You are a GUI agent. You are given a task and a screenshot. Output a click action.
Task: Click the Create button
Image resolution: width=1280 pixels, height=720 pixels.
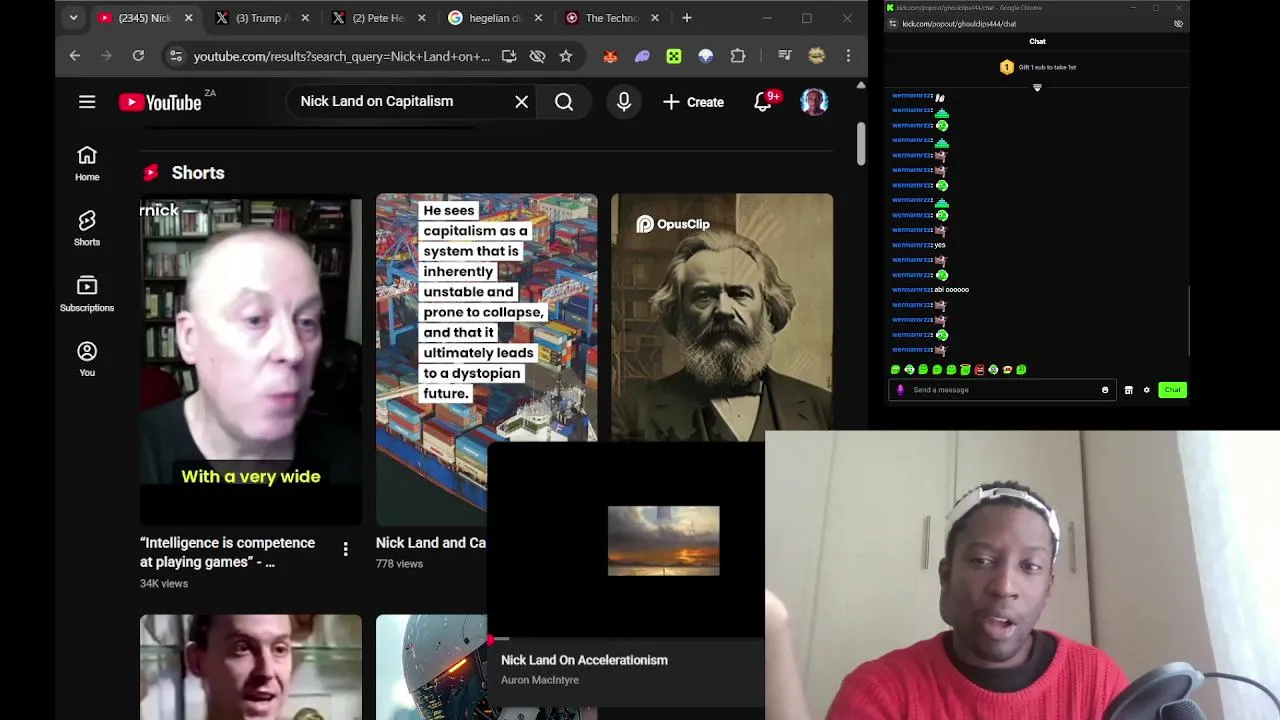coord(693,102)
